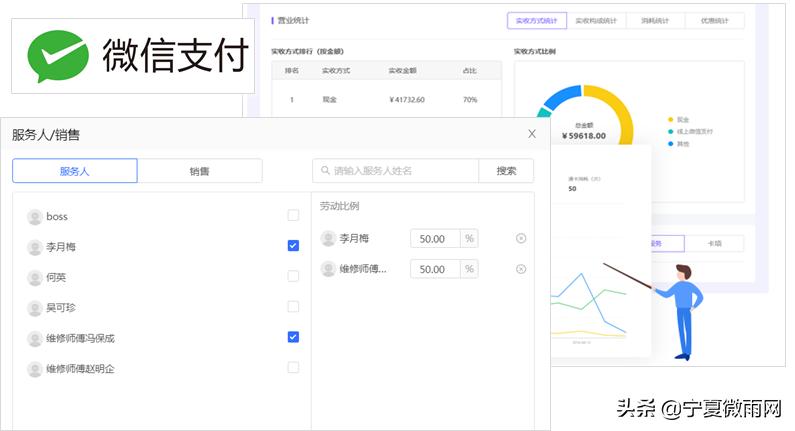This screenshot has height=431, width=795.
Task: Open the 实收方式统计 tab
Action: point(537,21)
